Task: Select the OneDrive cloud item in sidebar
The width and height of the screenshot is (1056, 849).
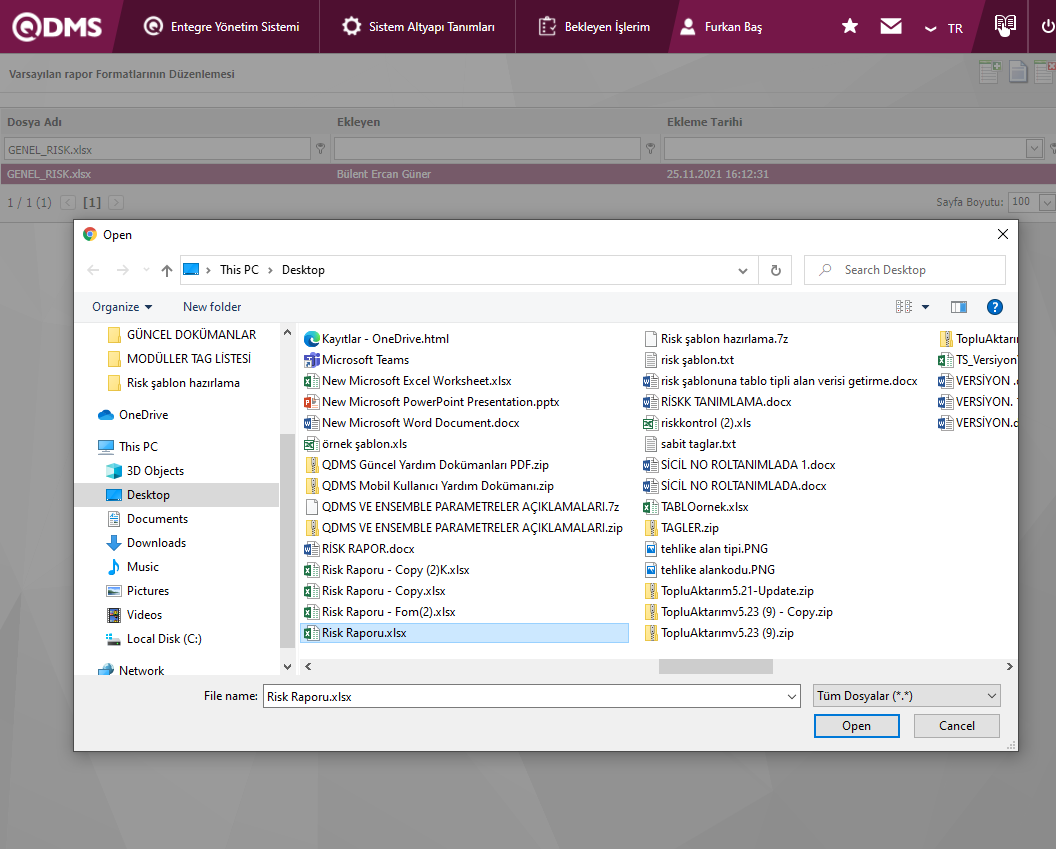Action: click(143, 415)
